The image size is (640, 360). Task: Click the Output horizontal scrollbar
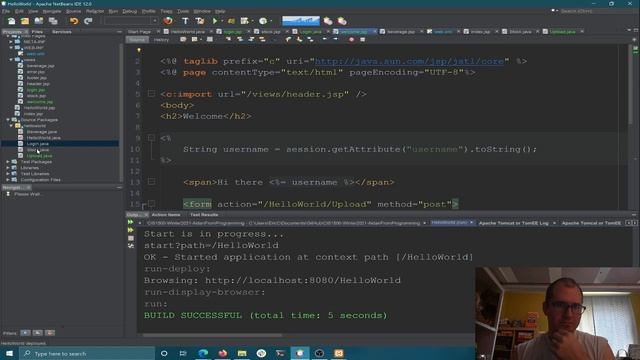point(212,336)
